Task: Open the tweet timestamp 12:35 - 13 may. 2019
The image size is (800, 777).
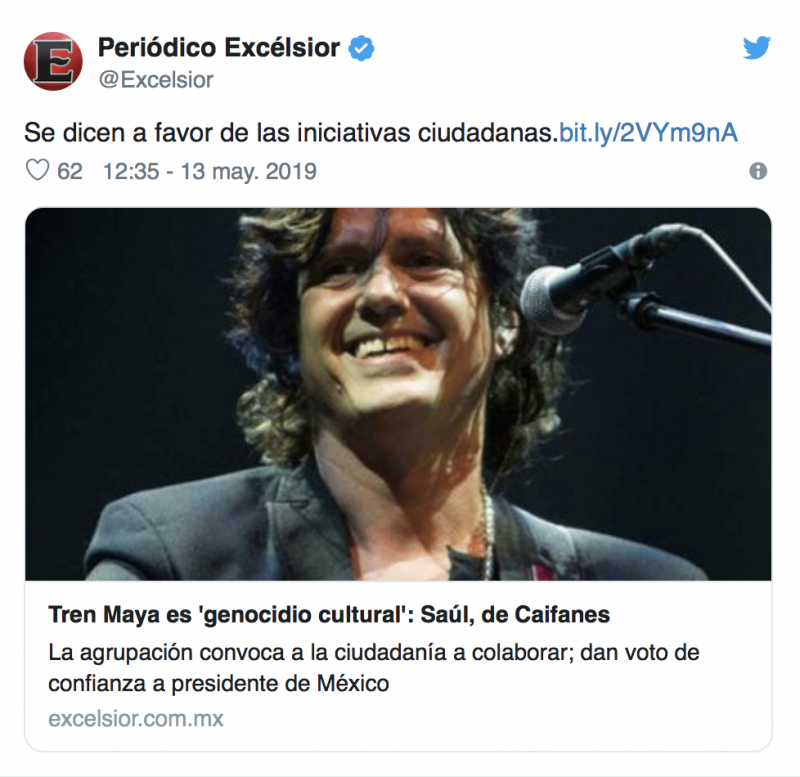Action: [210, 171]
